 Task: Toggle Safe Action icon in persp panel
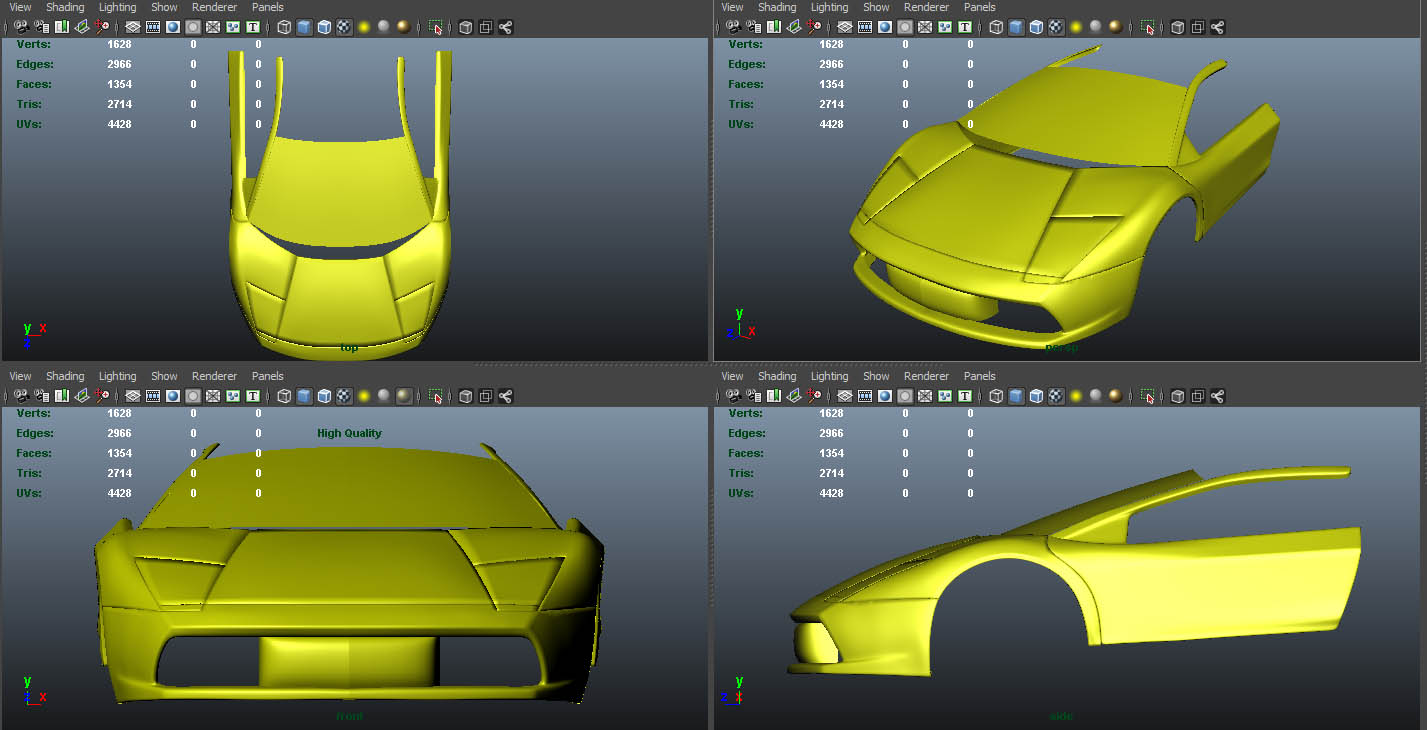pyautogui.click(x=945, y=27)
